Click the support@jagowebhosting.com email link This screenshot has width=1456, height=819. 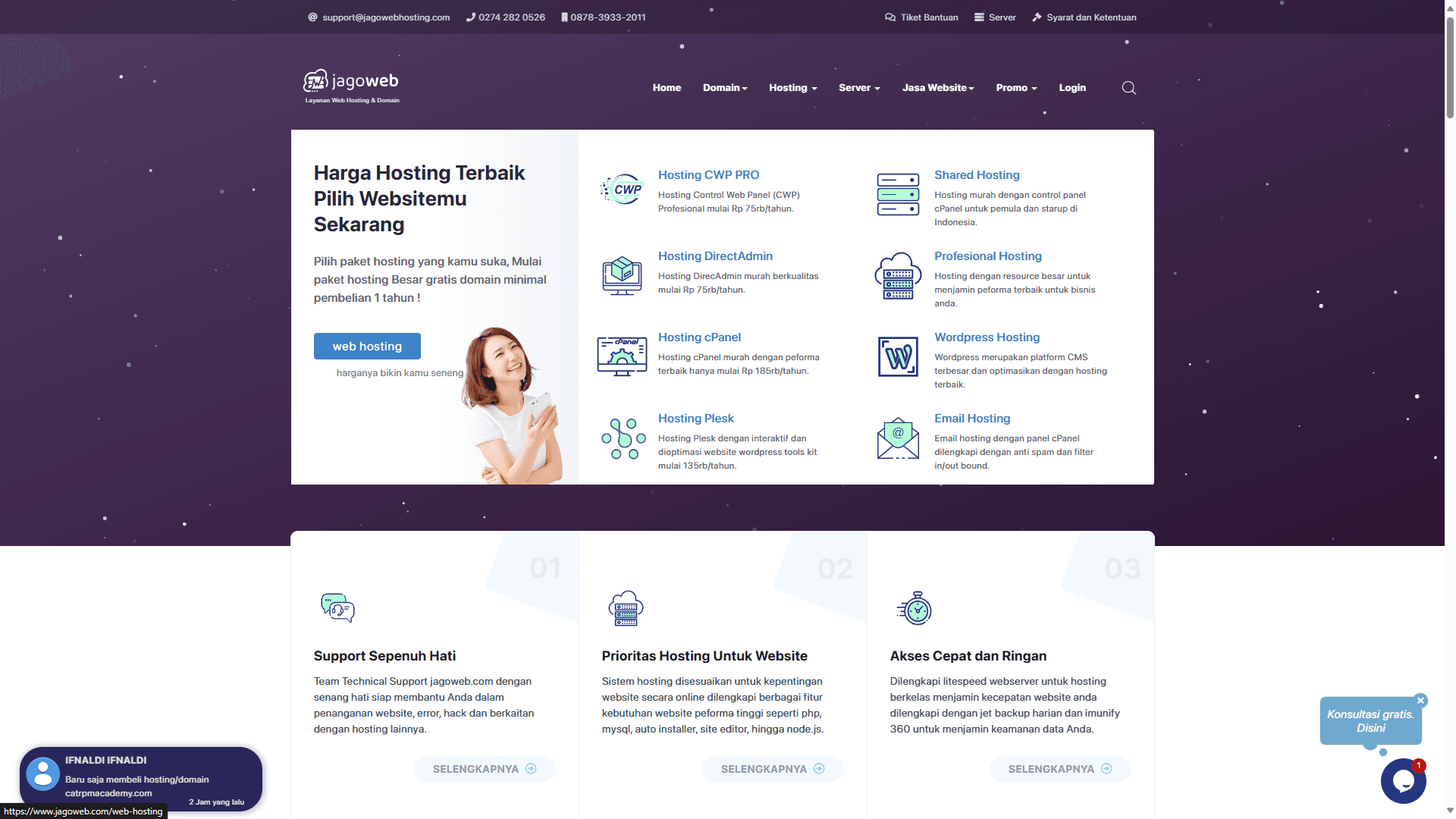click(x=378, y=17)
